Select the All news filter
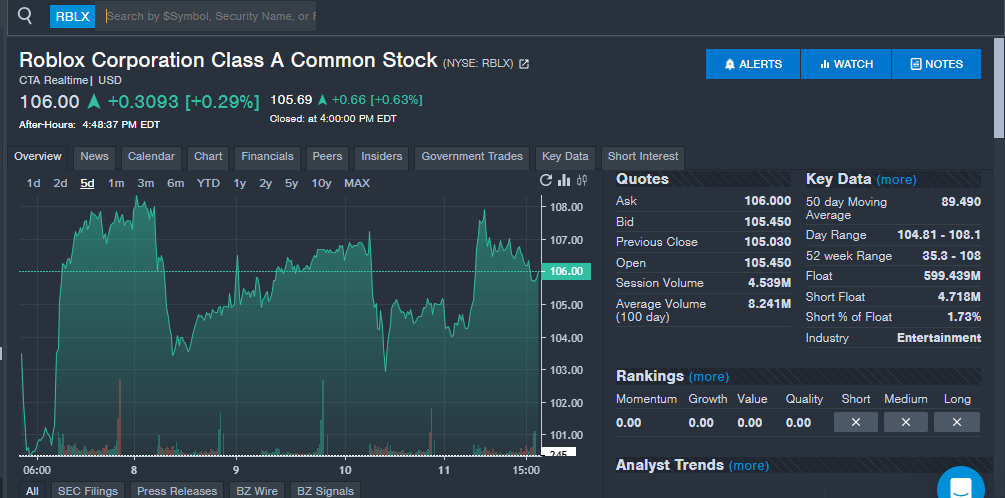The width and height of the screenshot is (1005, 498). pyautogui.click(x=32, y=490)
